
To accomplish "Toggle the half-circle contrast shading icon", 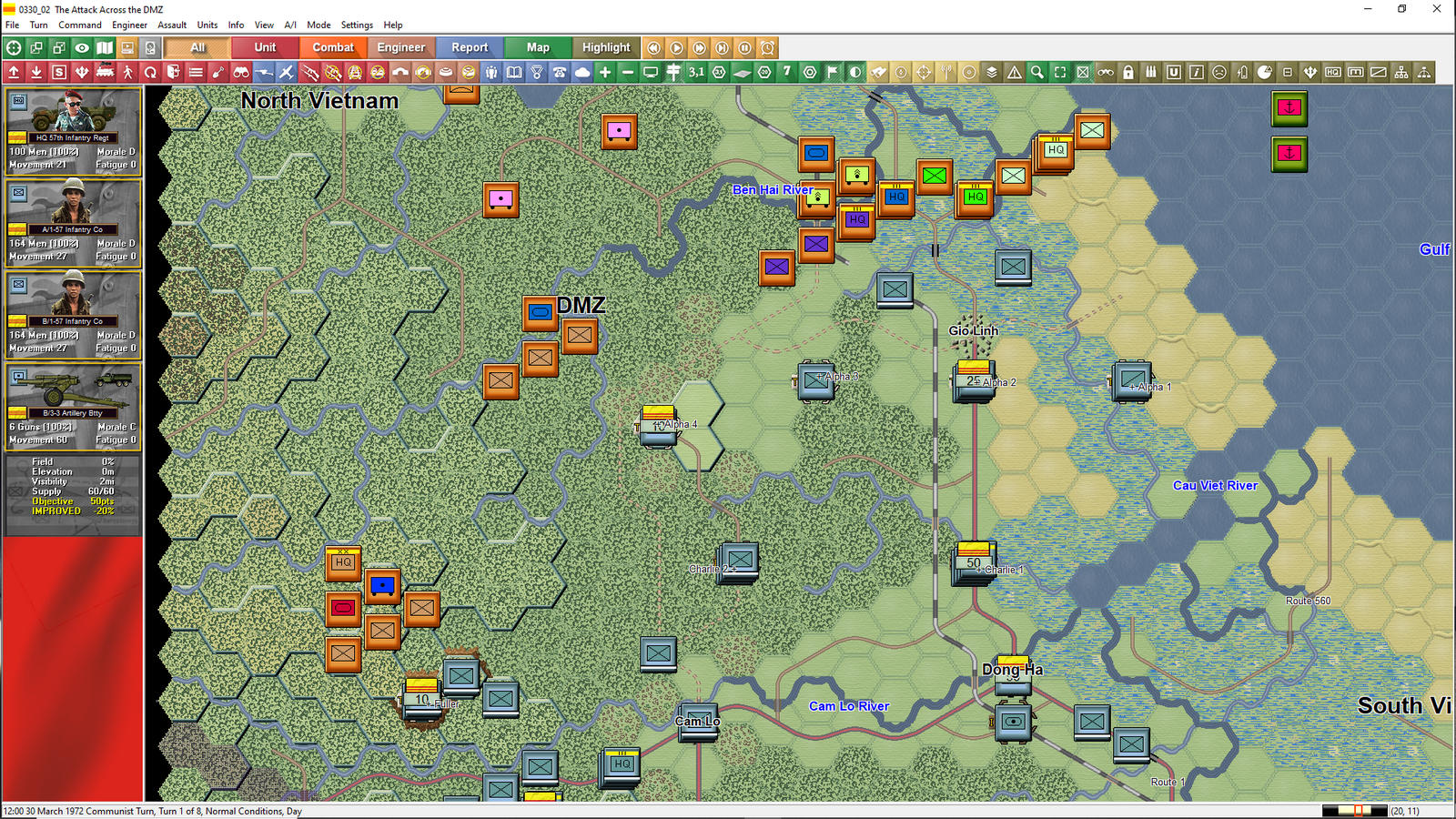I will (x=855, y=72).
